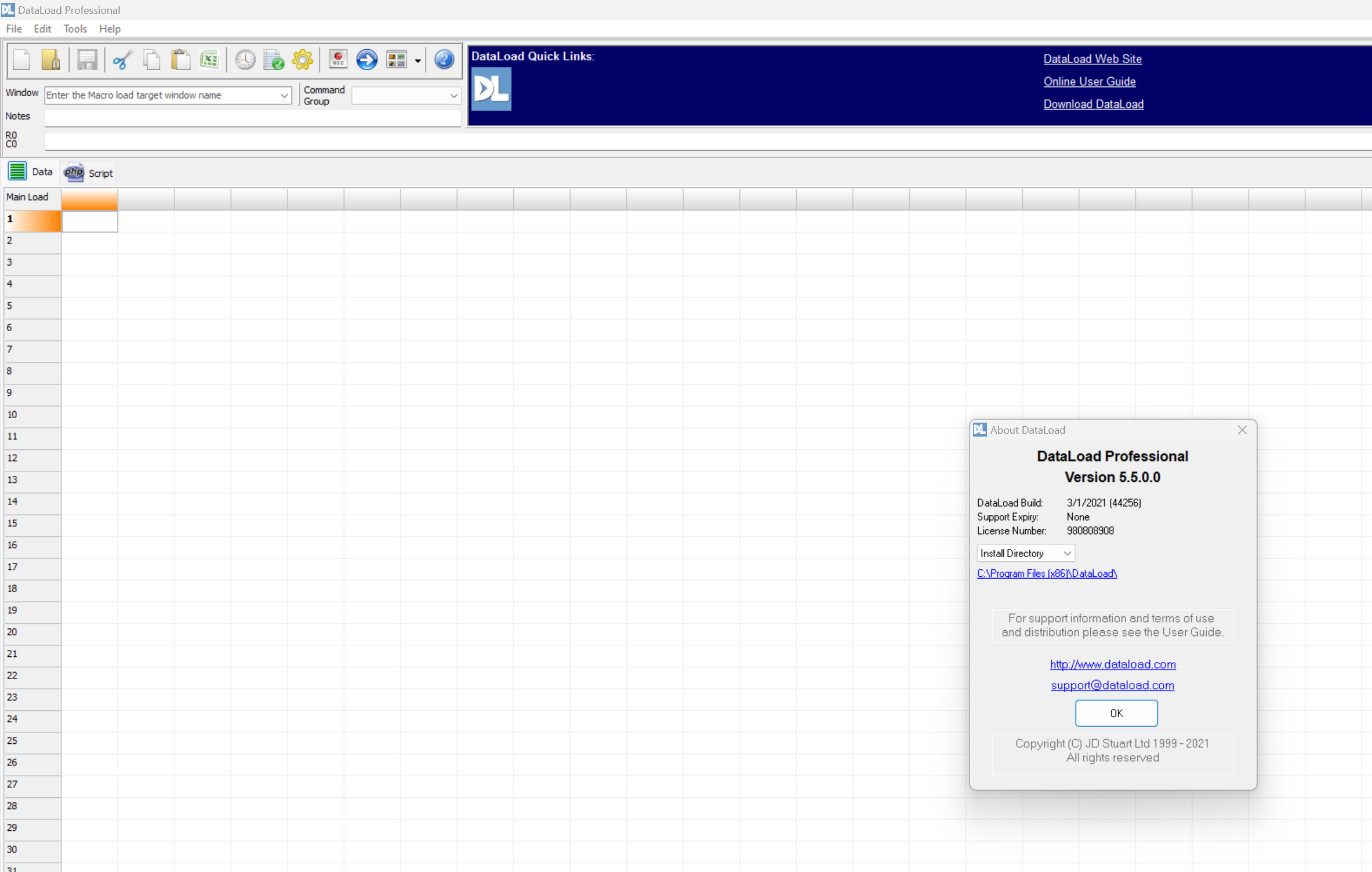The height and width of the screenshot is (872, 1372).
Task: Open the File menu
Action: (x=14, y=28)
